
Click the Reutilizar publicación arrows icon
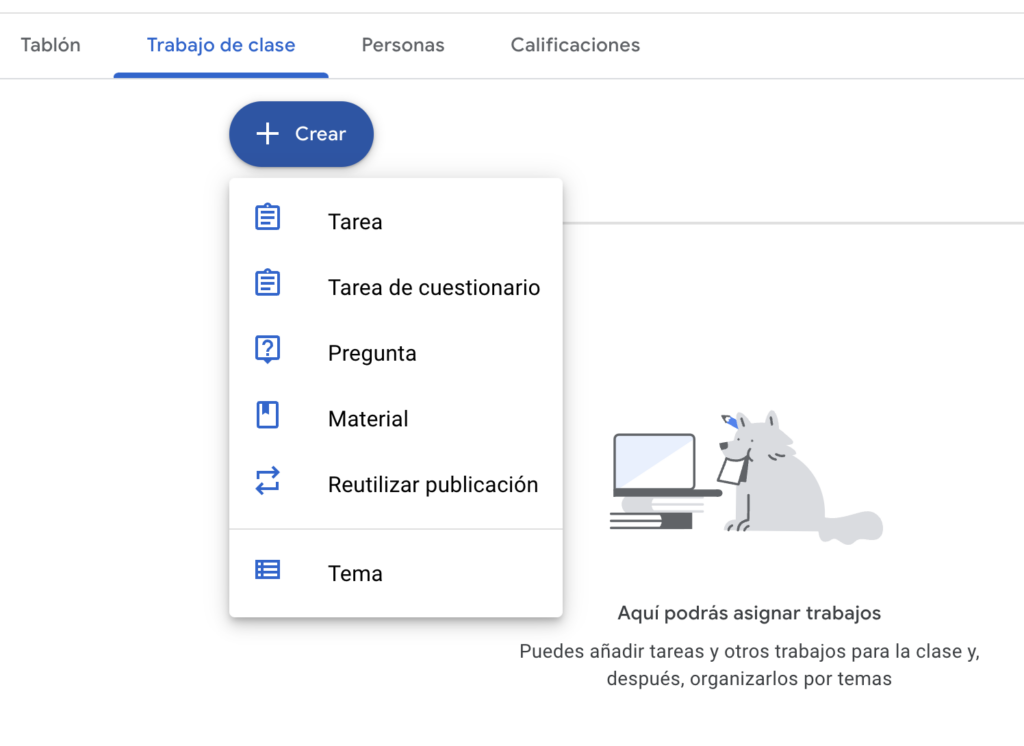point(267,481)
